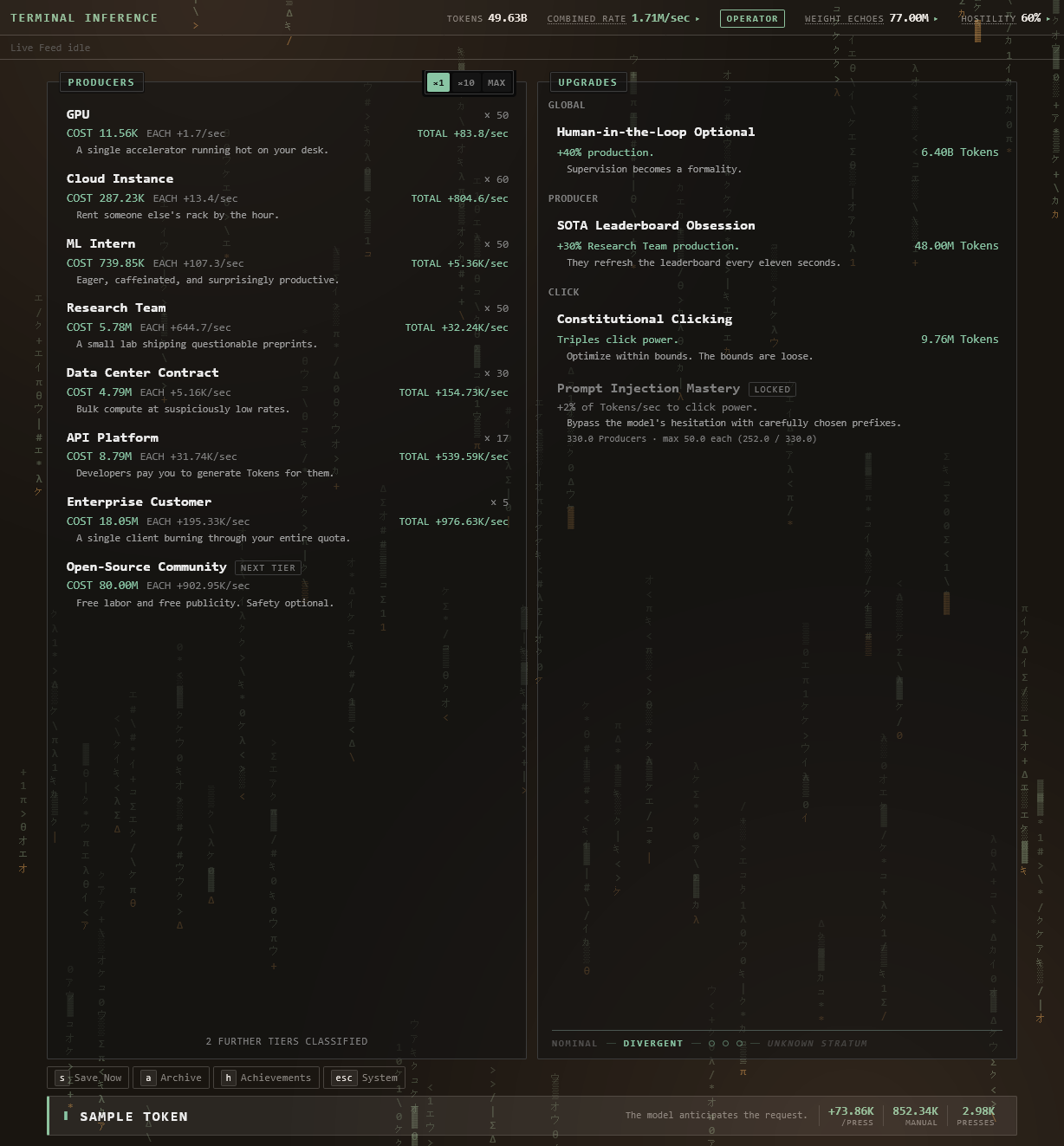
Task: Click the '48.00M Tokens' upgrade cost
Action: click(x=957, y=245)
